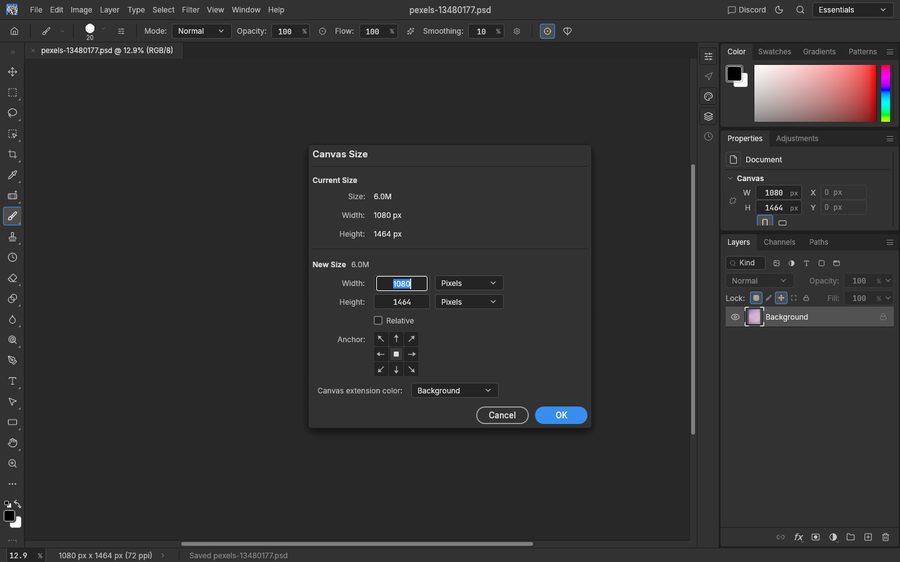Select the Eyedropper tool

[12, 175]
